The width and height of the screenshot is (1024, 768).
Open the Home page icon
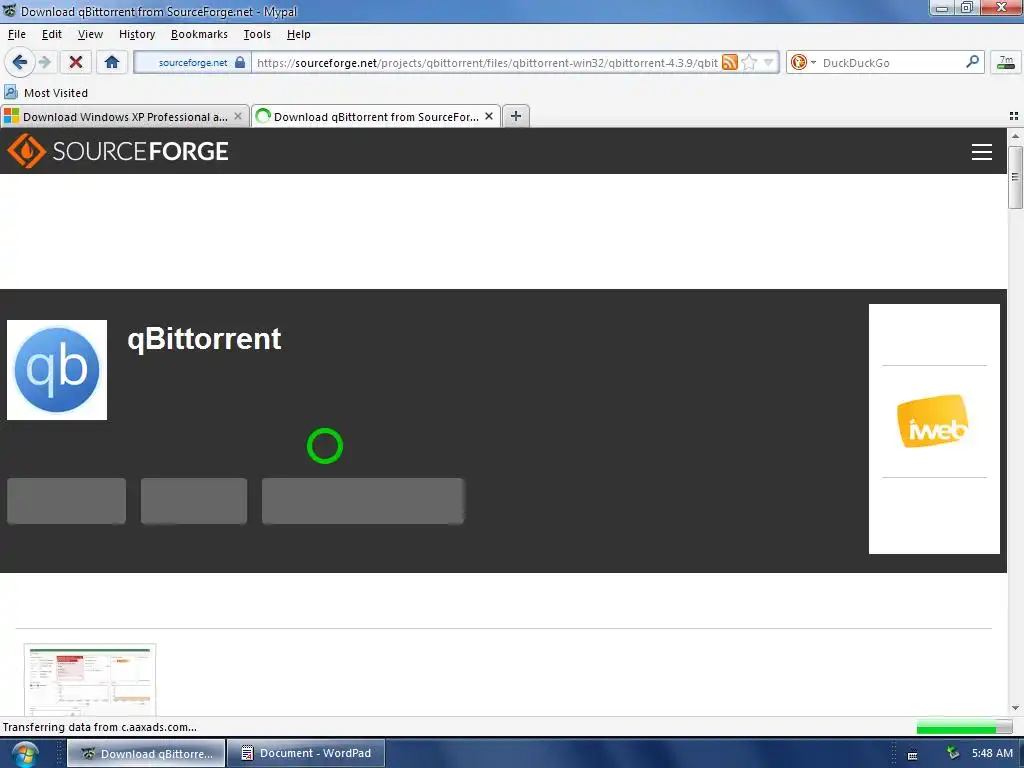tap(112, 63)
